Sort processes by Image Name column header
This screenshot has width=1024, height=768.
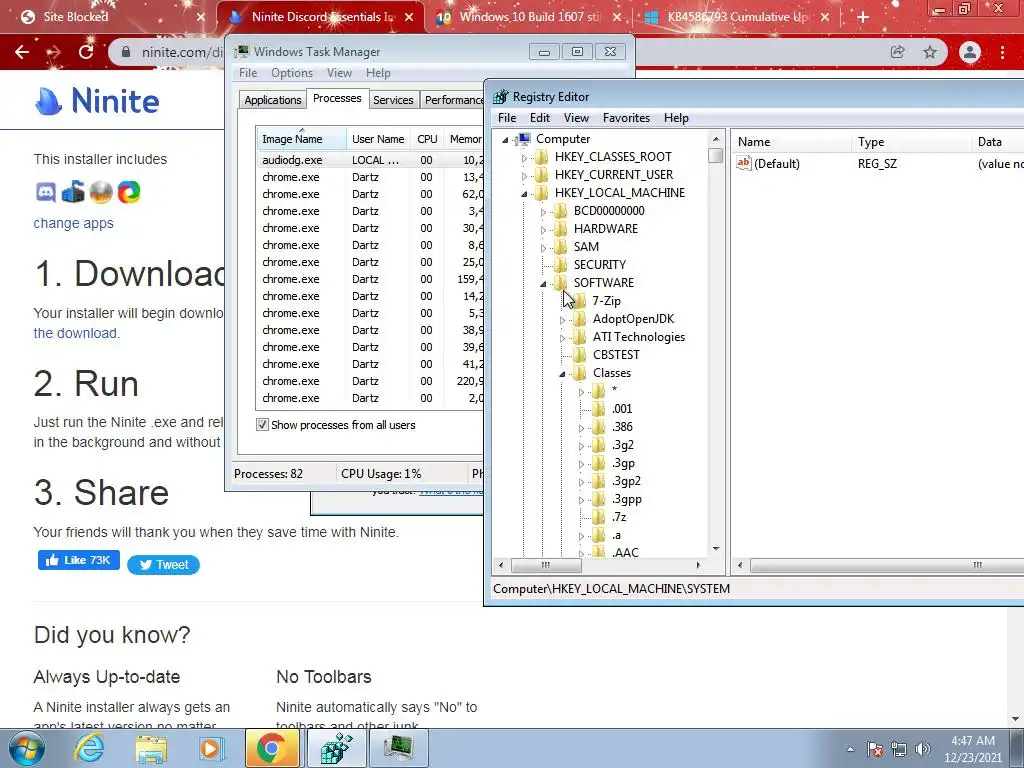(x=301, y=139)
